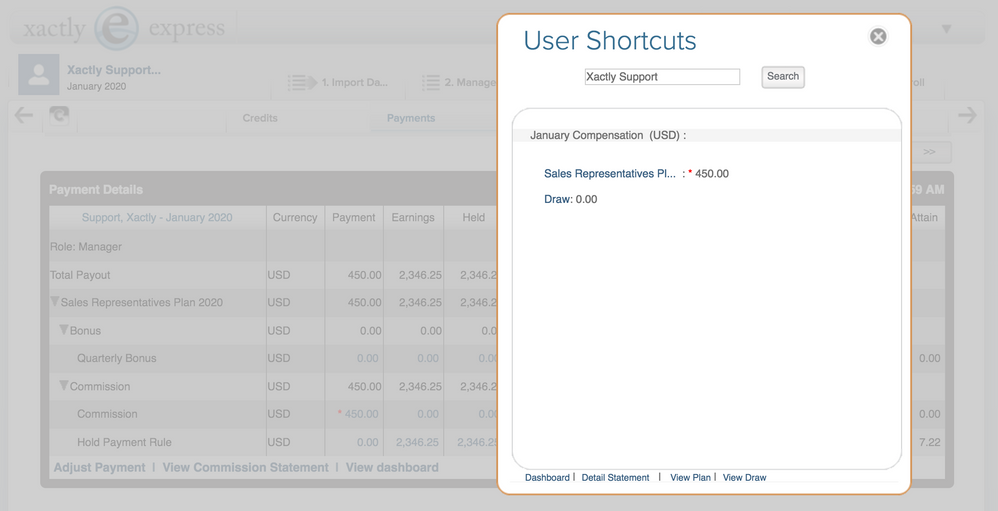Open the Sales Representatives Pl... link
This screenshot has width=998, height=511.
[x=610, y=174]
